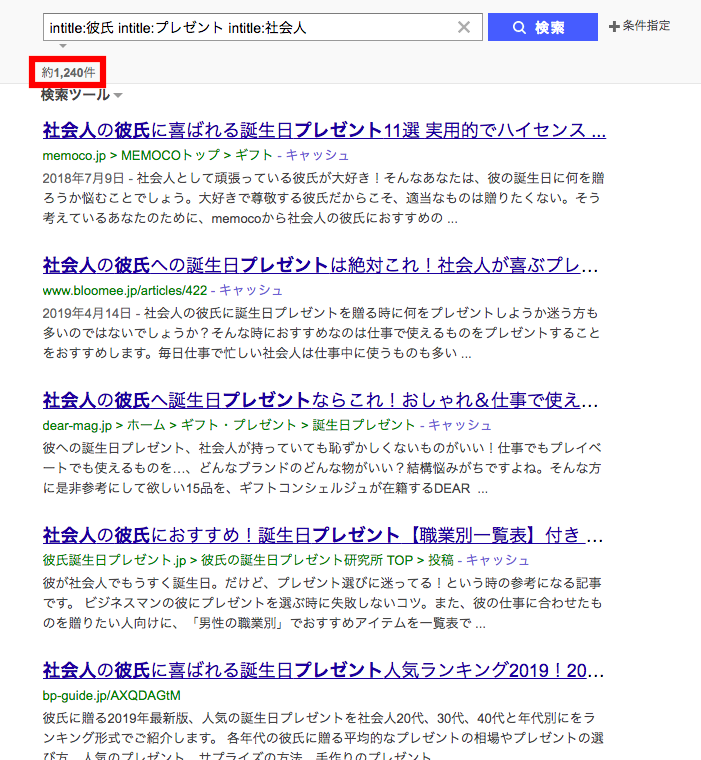Image resolution: width=701 pixels, height=760 pixels.
Task: Open result 社会人の彼氏へ誕生日プレゼントならこれ
Action: (320, 400)
